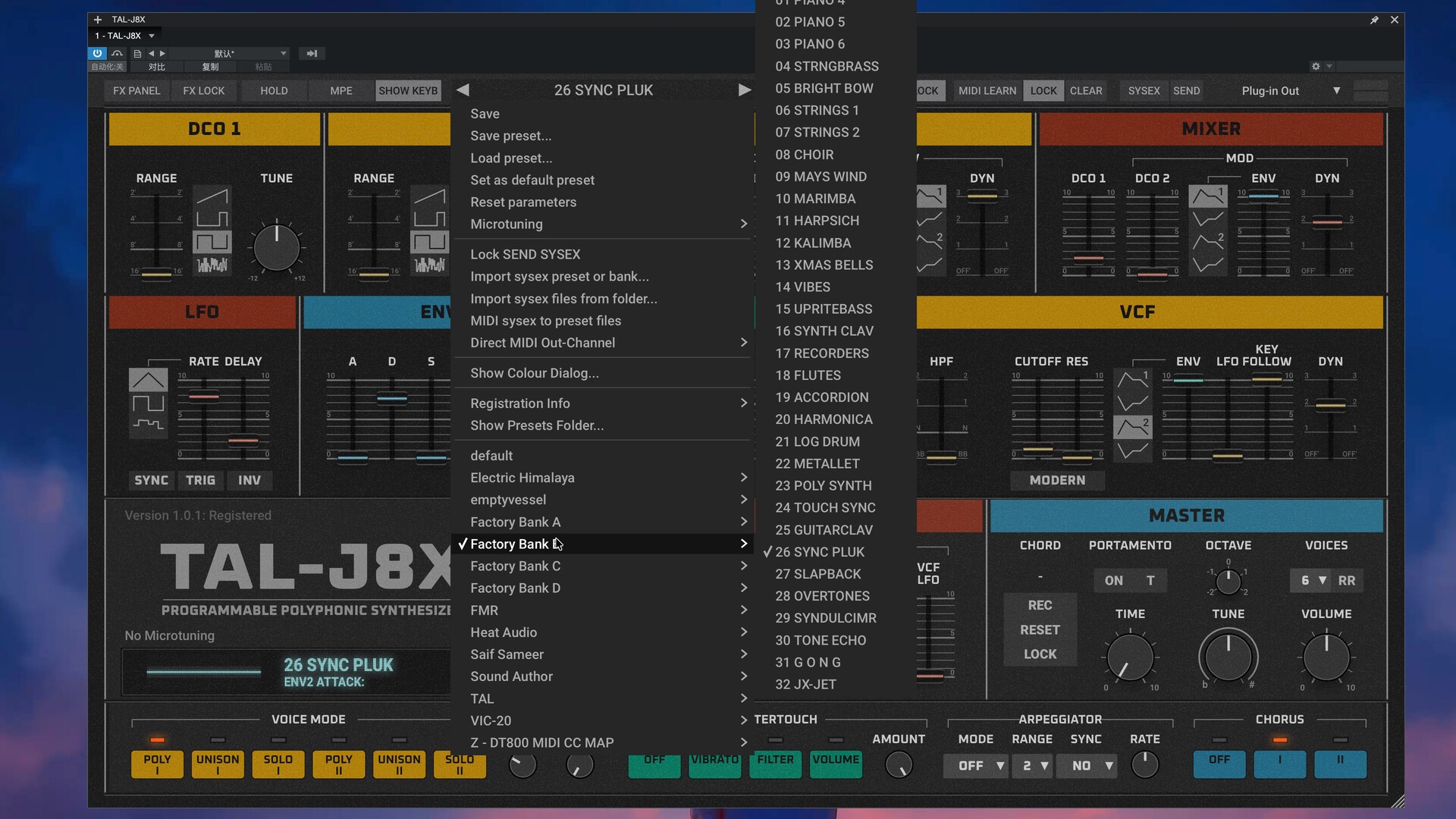This screenshot has height=819, width=1456.
Task: Toggle SHOW KEYB button
Action: pyautogui.click(x=408, y=91)
